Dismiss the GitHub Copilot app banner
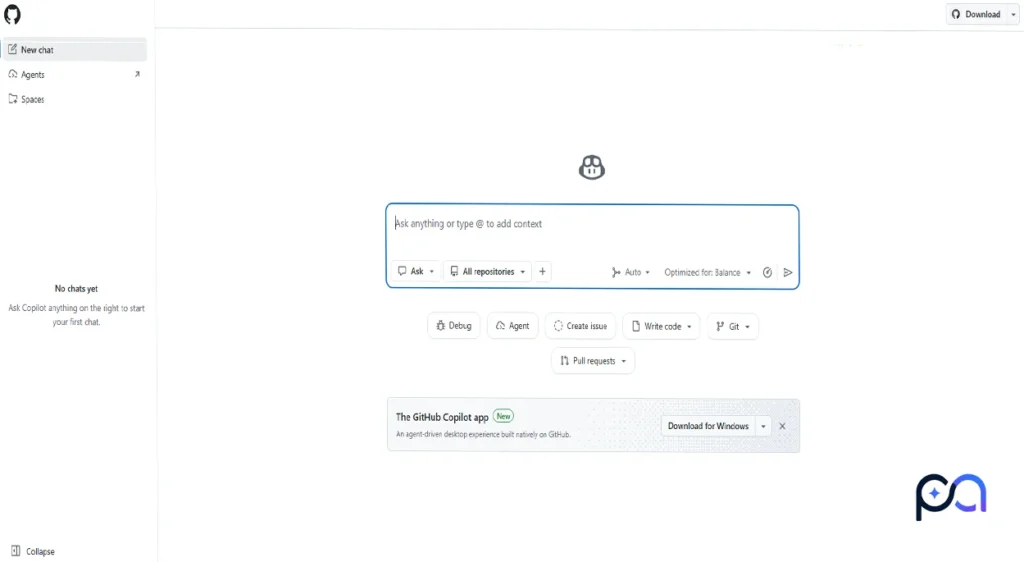Image resolution: width=1024 pixels, height=562 pixels. pos(782,426)
